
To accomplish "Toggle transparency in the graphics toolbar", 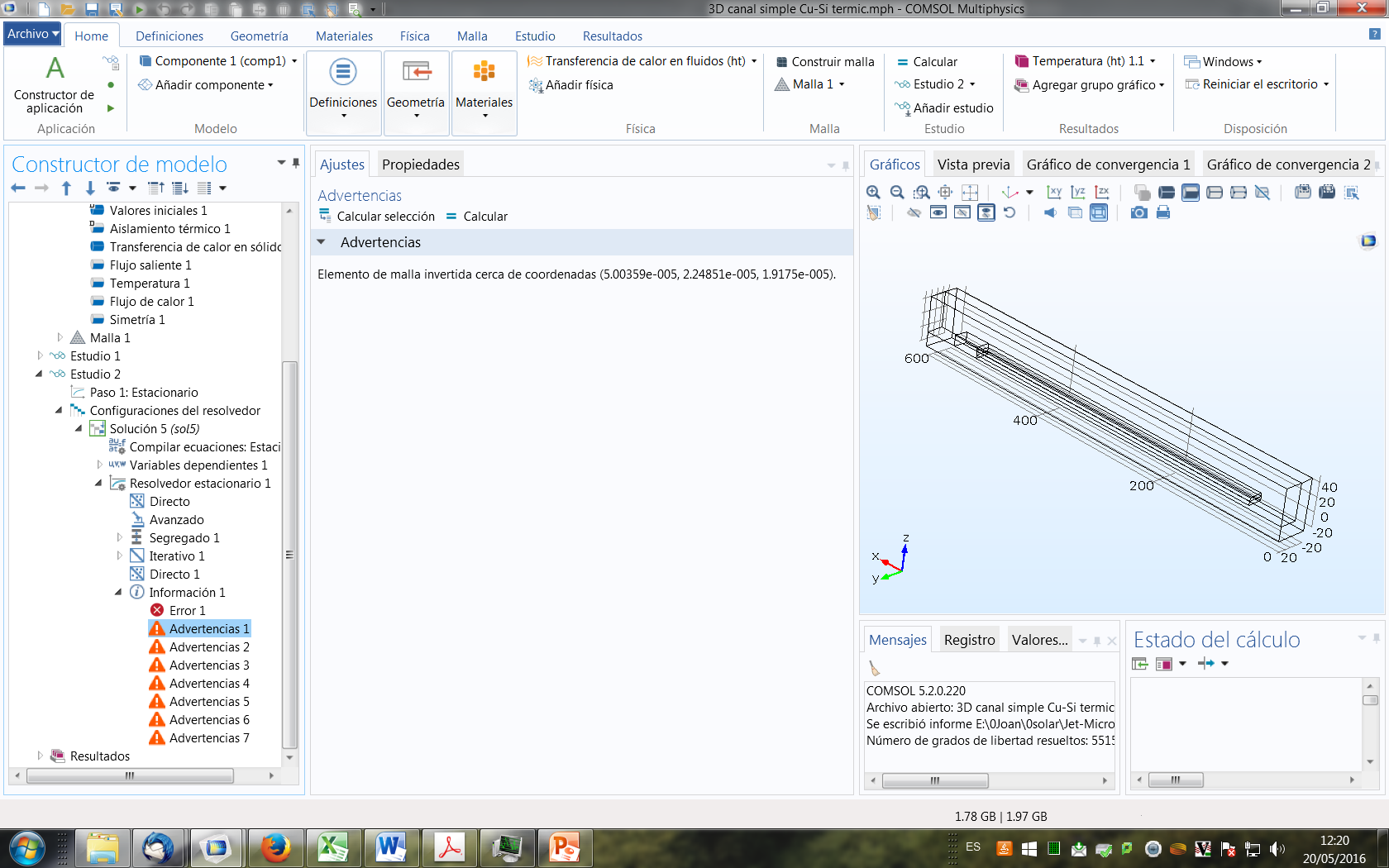I will (x=1074, y=212).
